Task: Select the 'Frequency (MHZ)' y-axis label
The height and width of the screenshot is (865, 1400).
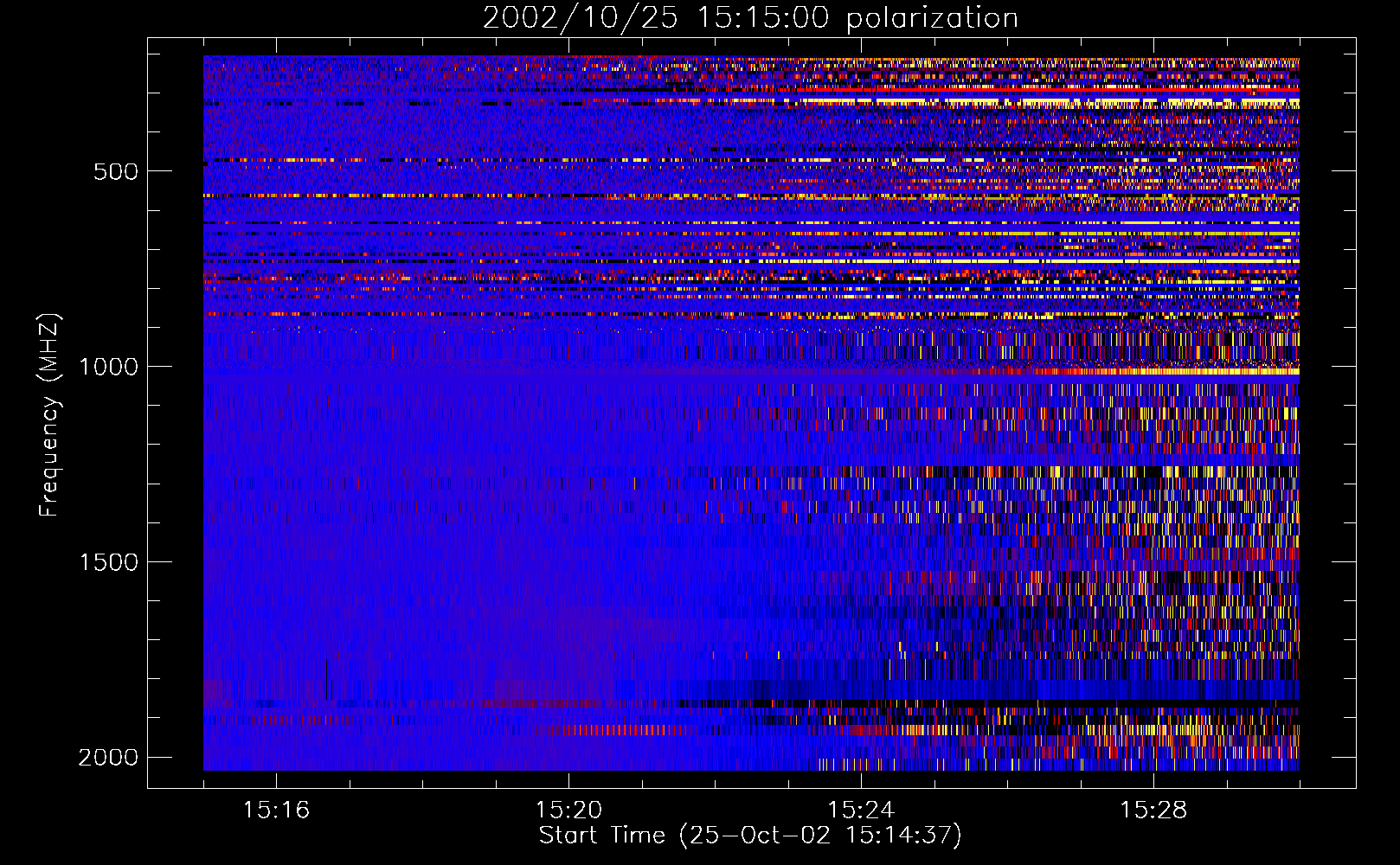Action: (49, 415)
